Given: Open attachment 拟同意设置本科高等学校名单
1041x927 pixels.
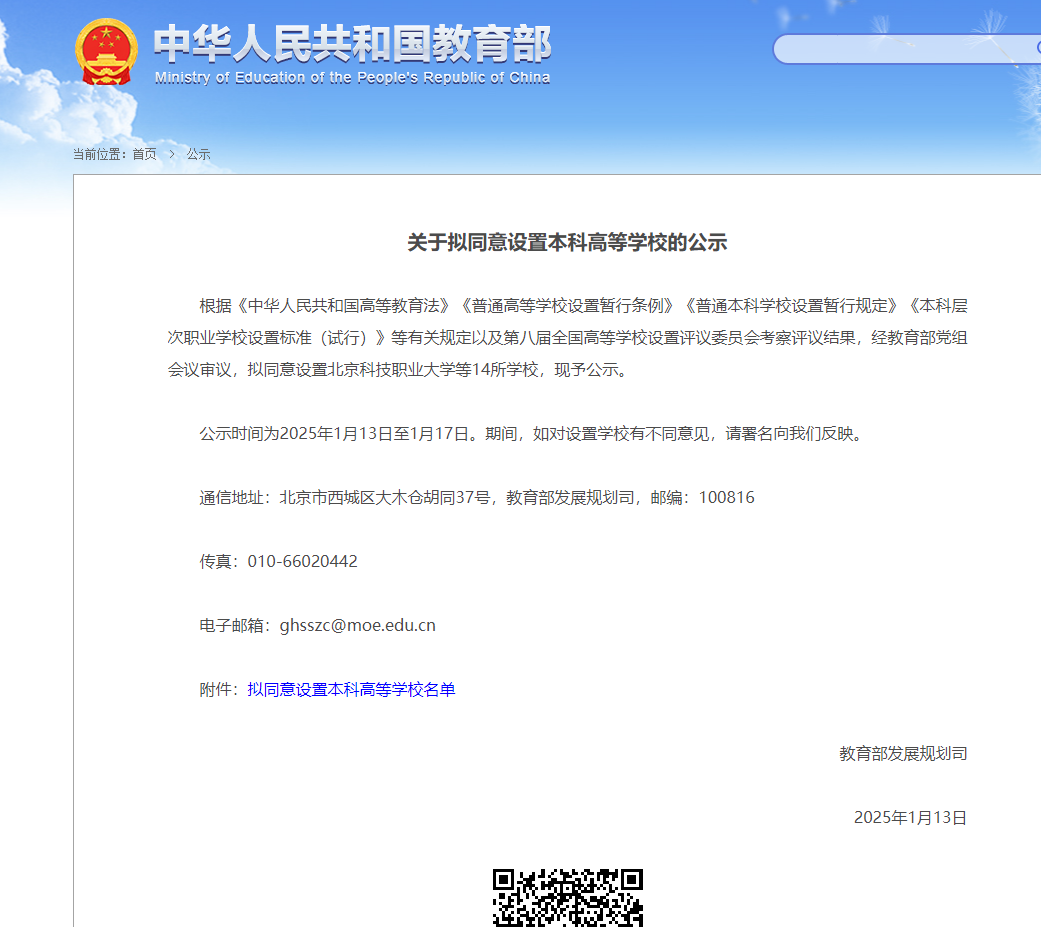Looking at the screenshot, I should (351, 689).
